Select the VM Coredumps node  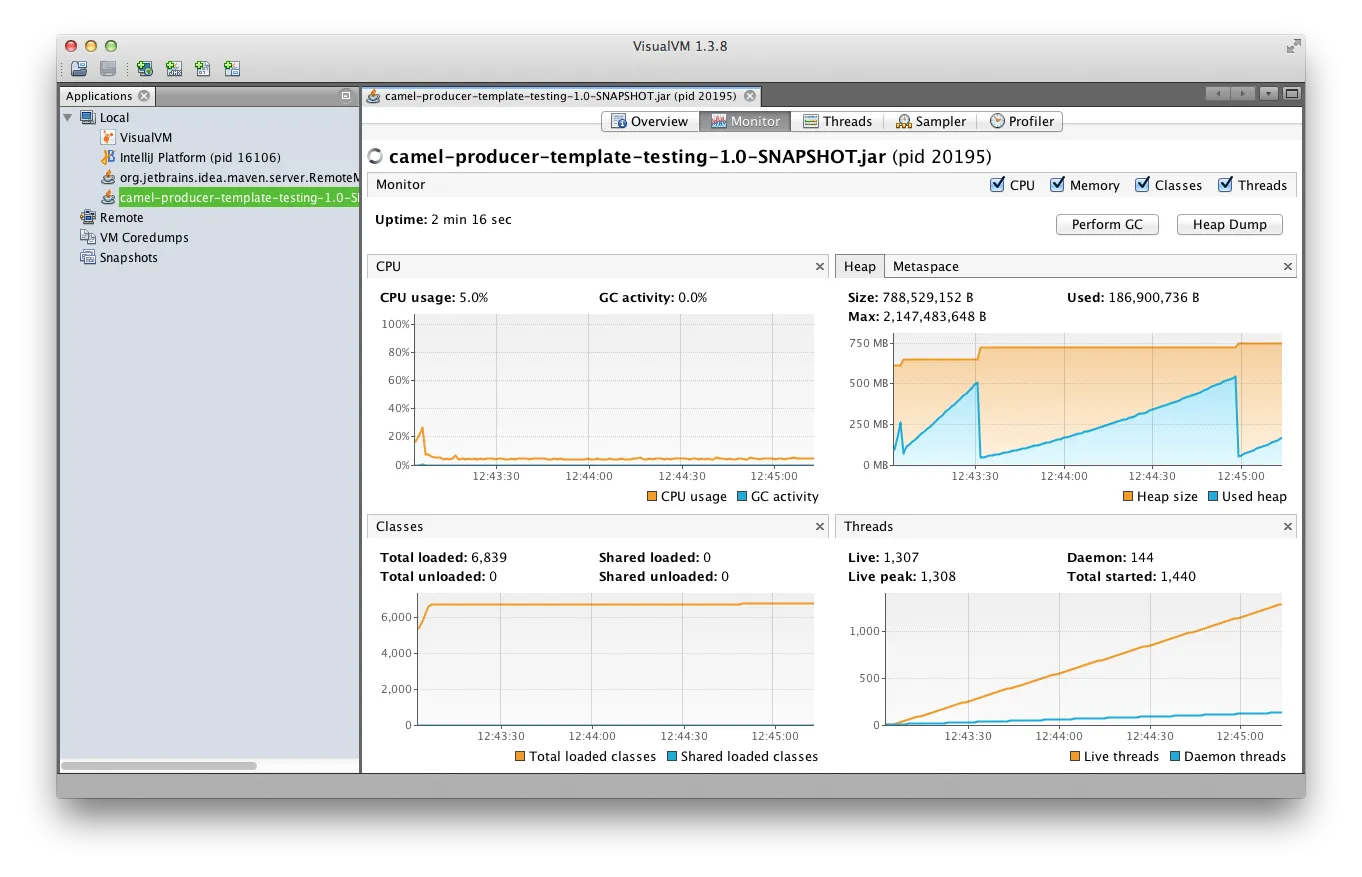(144, 237)
